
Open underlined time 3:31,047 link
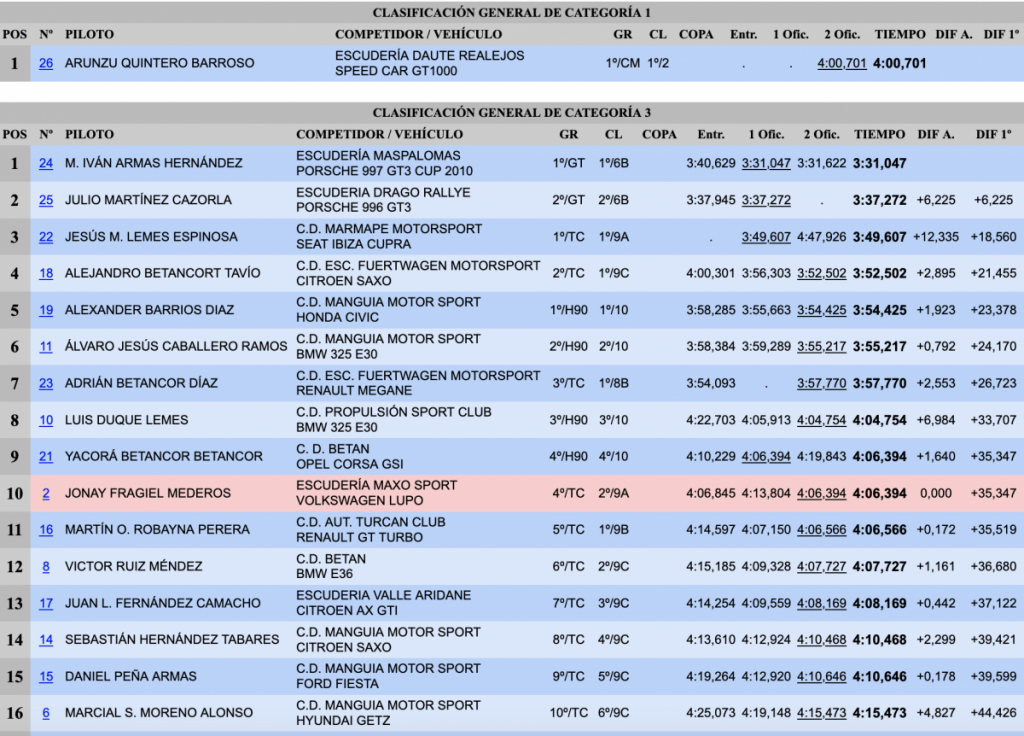pos(766,163)
